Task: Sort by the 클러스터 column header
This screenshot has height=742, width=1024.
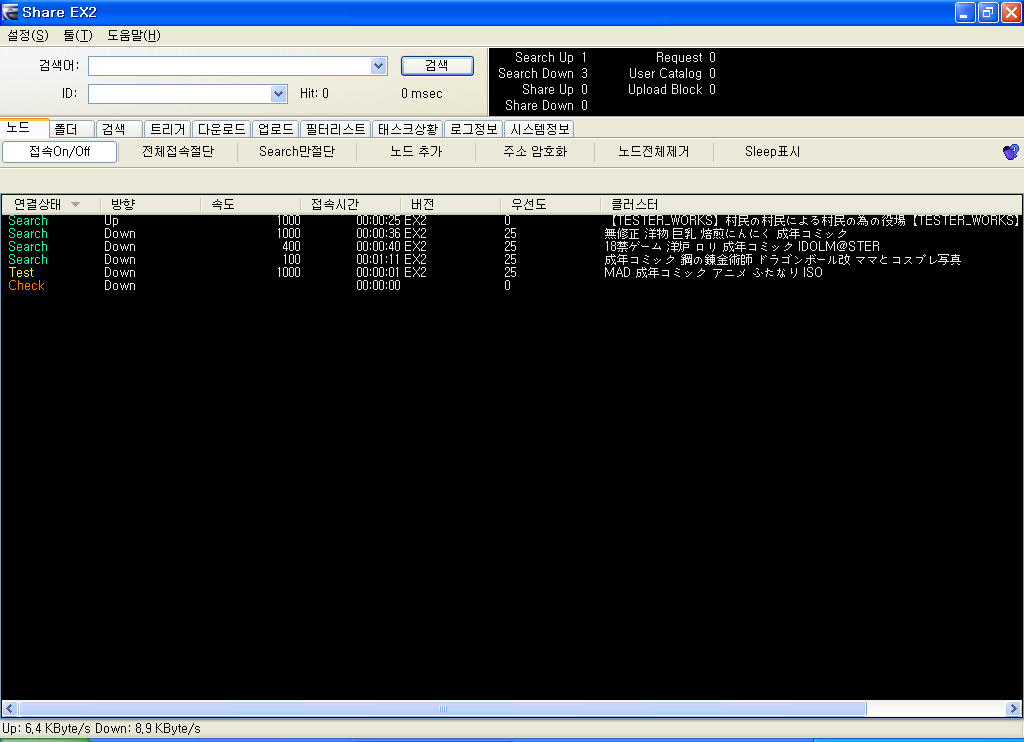Action: 811,204
